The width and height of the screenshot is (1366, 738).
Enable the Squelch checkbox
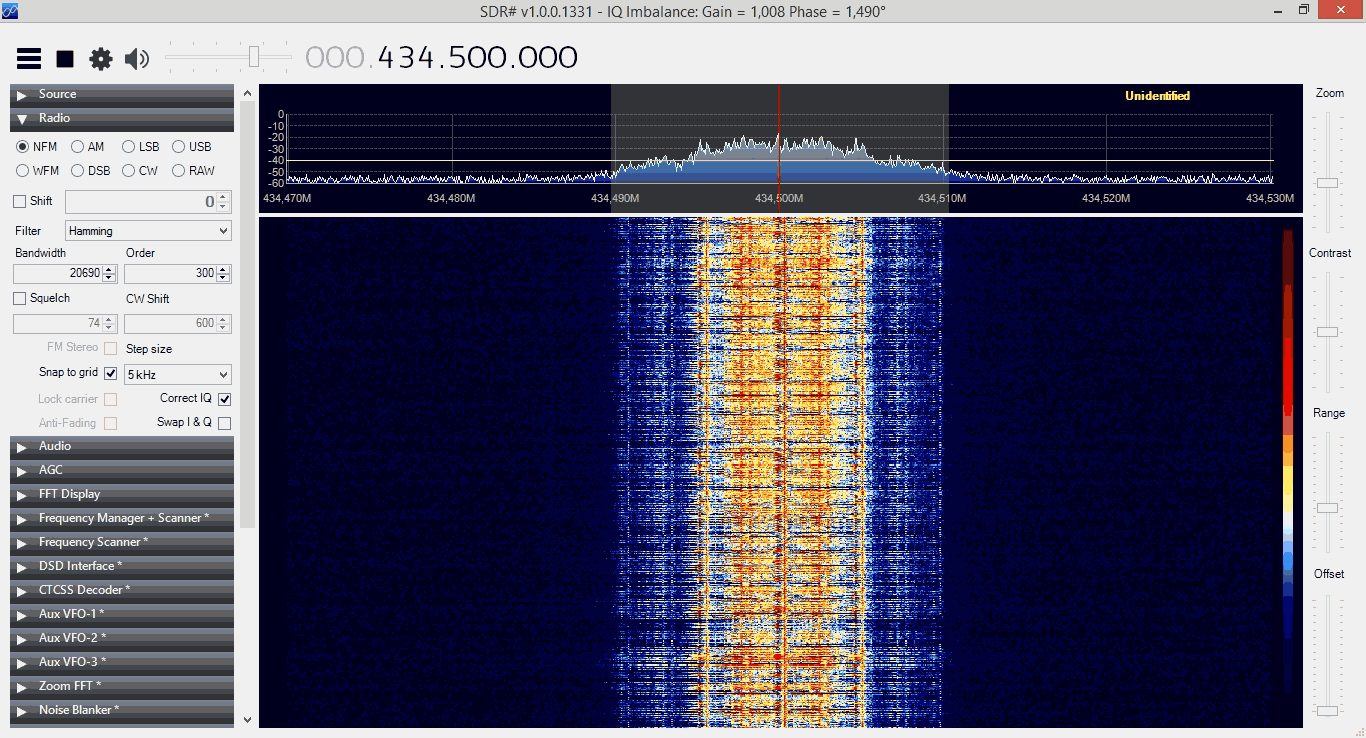[20, 298]
